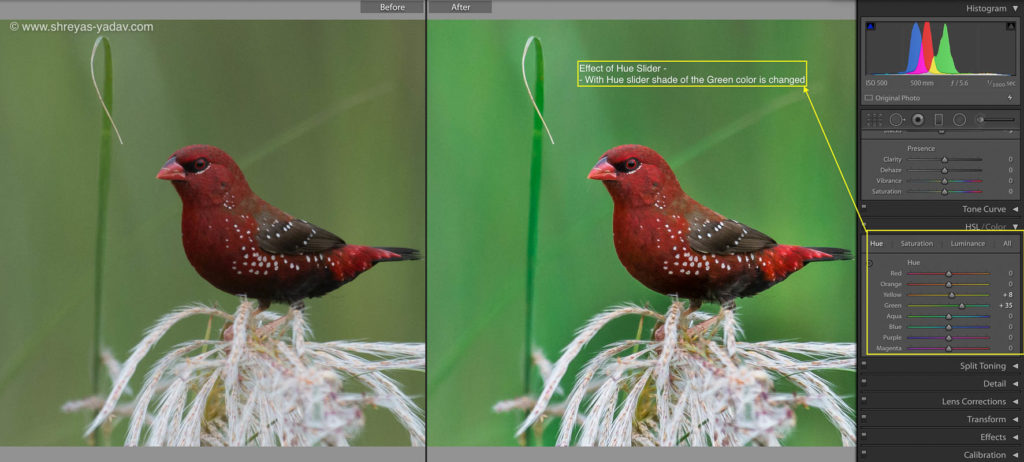The height and width of the screenshot is (462, 1024).
Task: Expand the Transform panel
Action: click(1016, 419)
